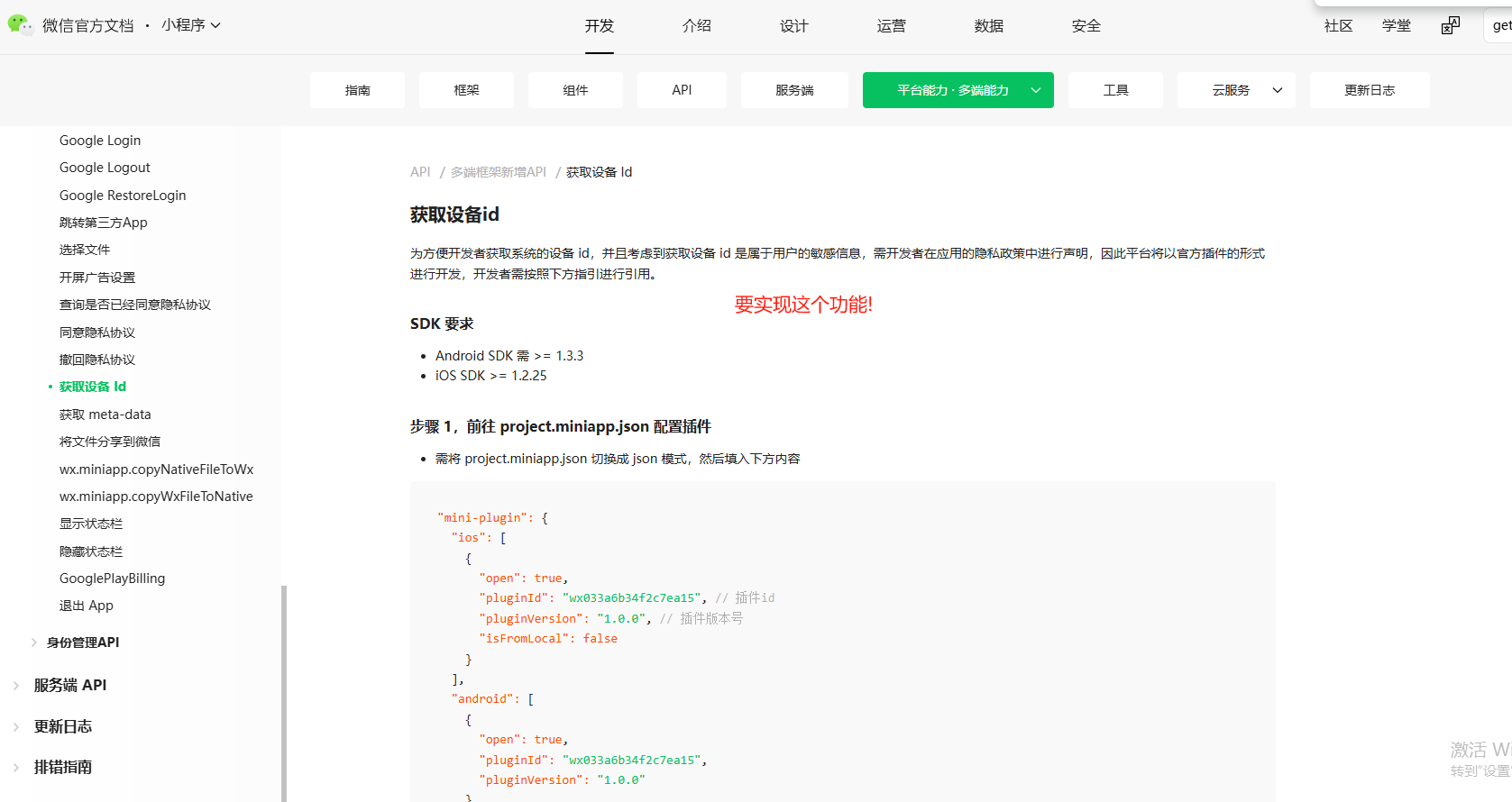Open 同意隐私协议 in sidebar
This screenshot has width=1512, height=802.
[97, 333]
